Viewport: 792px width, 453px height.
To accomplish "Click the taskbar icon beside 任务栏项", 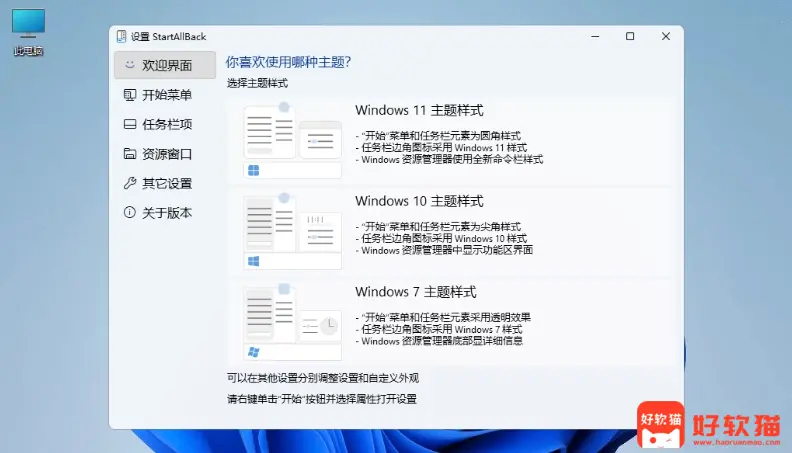I will point(130,124).
